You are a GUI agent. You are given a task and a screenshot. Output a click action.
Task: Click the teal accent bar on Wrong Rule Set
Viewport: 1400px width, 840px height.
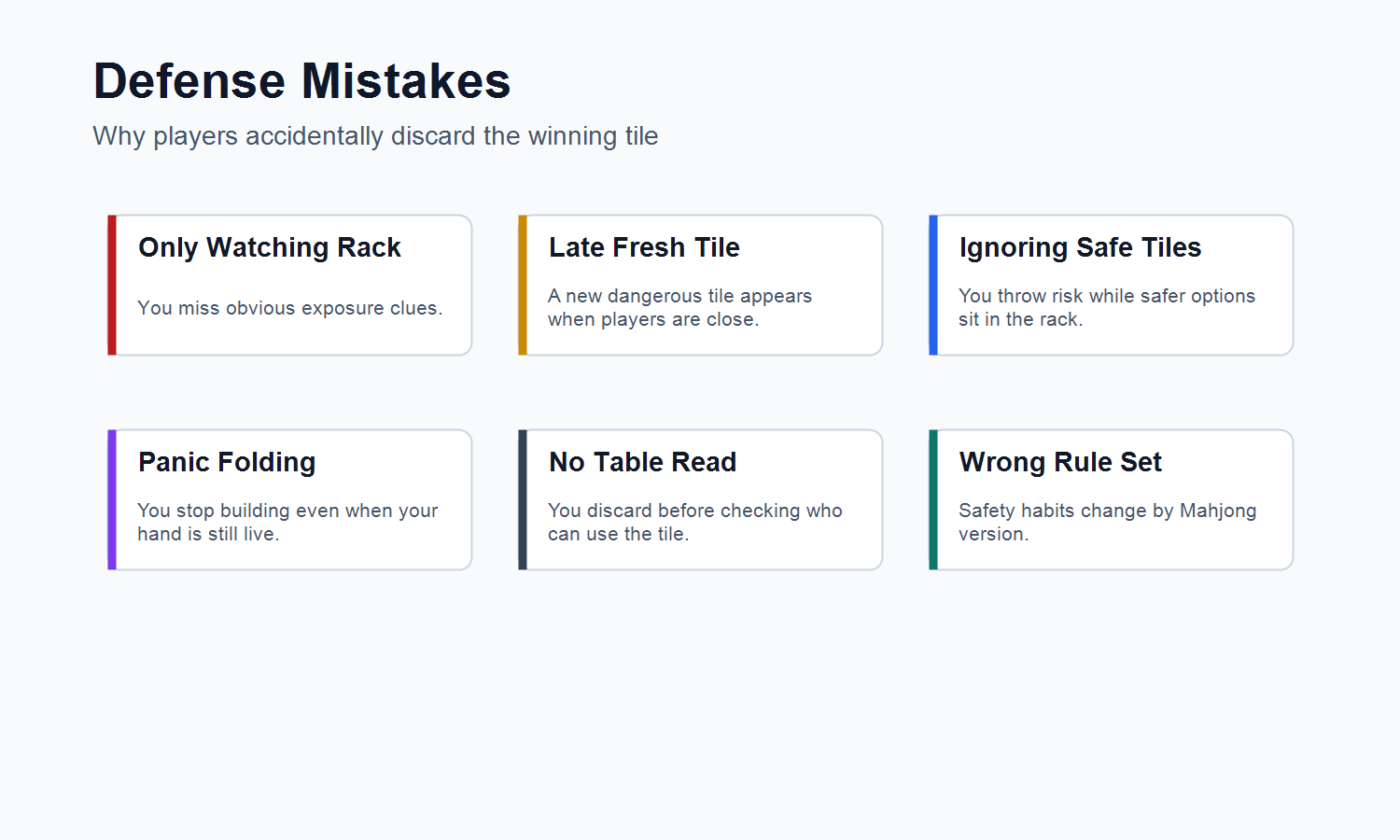[933, 499]
